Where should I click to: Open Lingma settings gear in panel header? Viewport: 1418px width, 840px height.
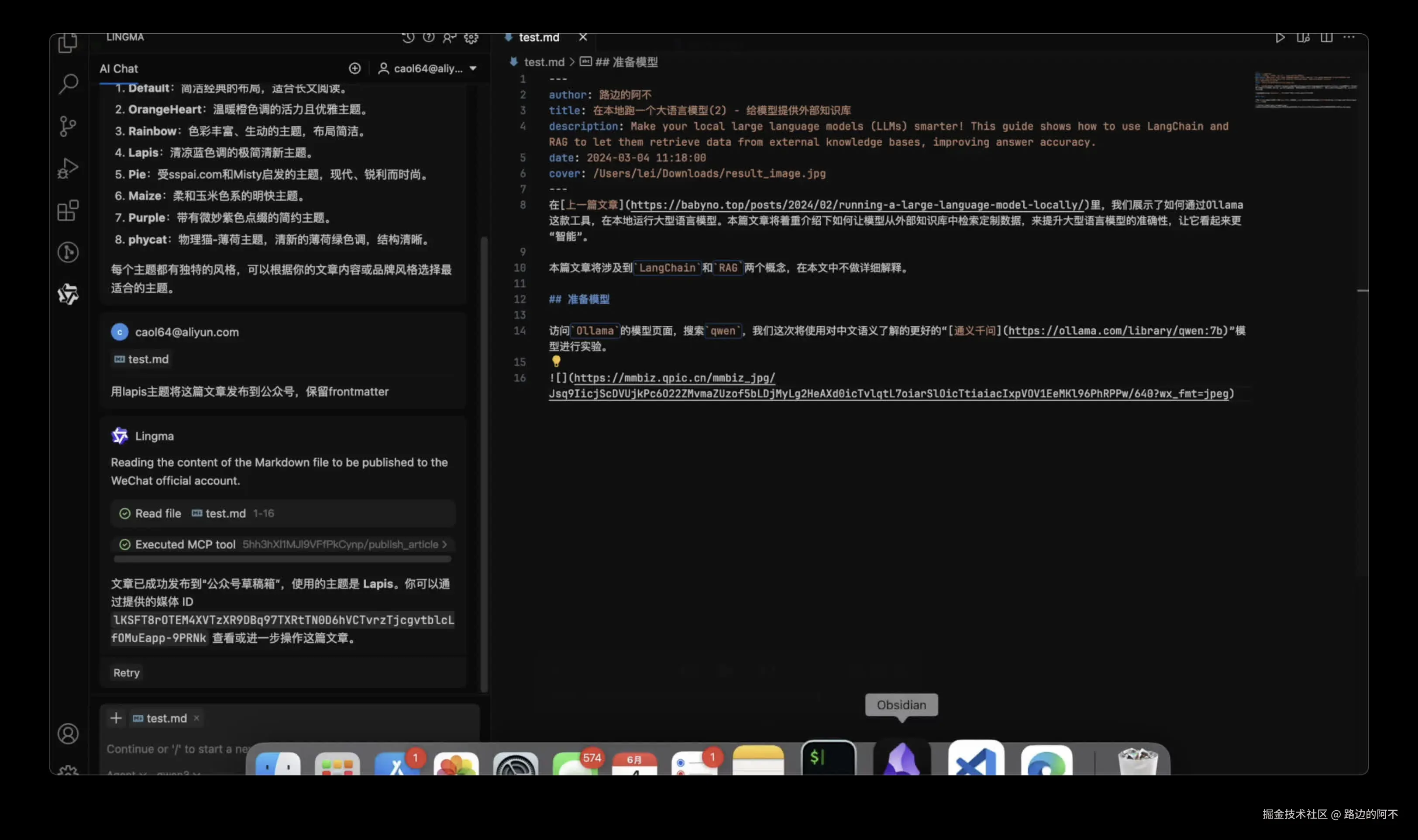tap(471, 38)
